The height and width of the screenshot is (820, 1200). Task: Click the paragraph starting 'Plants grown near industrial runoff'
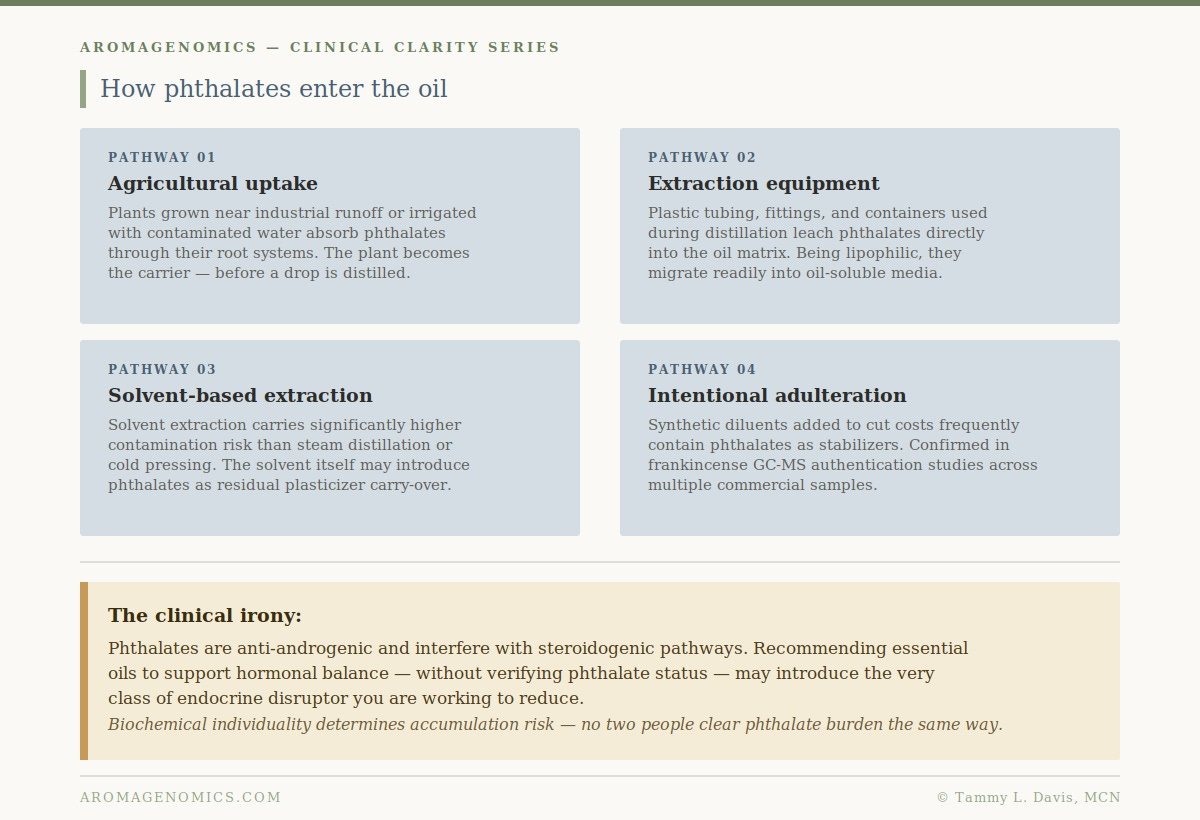(x=292, y=243)
